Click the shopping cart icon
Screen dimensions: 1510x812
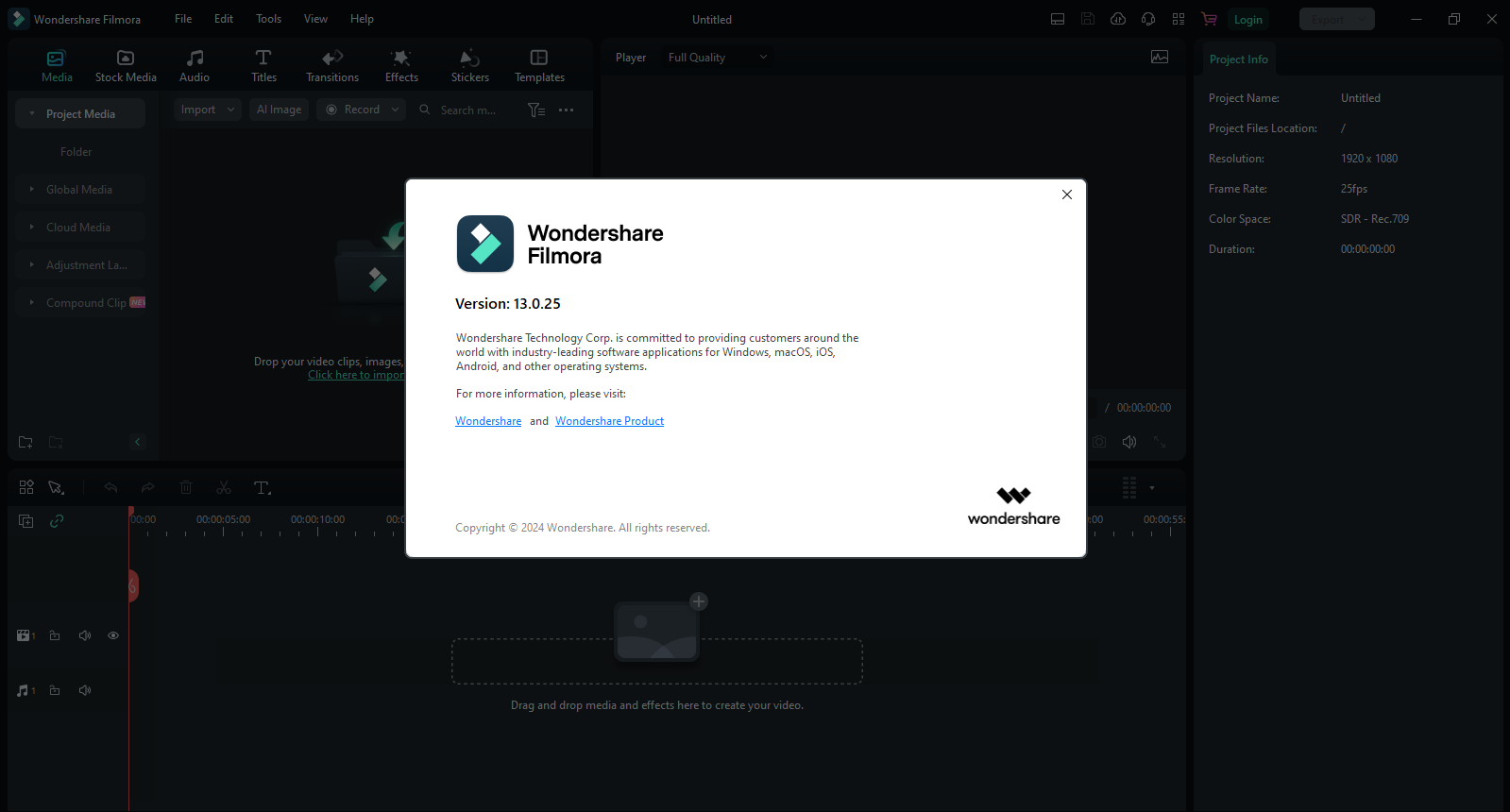[x=1209, y=19]
